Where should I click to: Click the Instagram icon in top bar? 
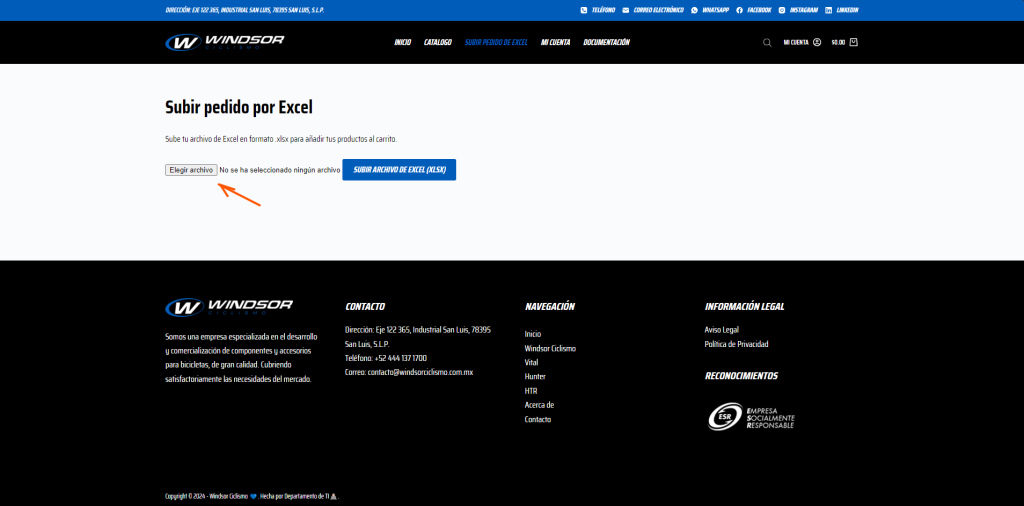pyautogui.click(x=782, y=10)
